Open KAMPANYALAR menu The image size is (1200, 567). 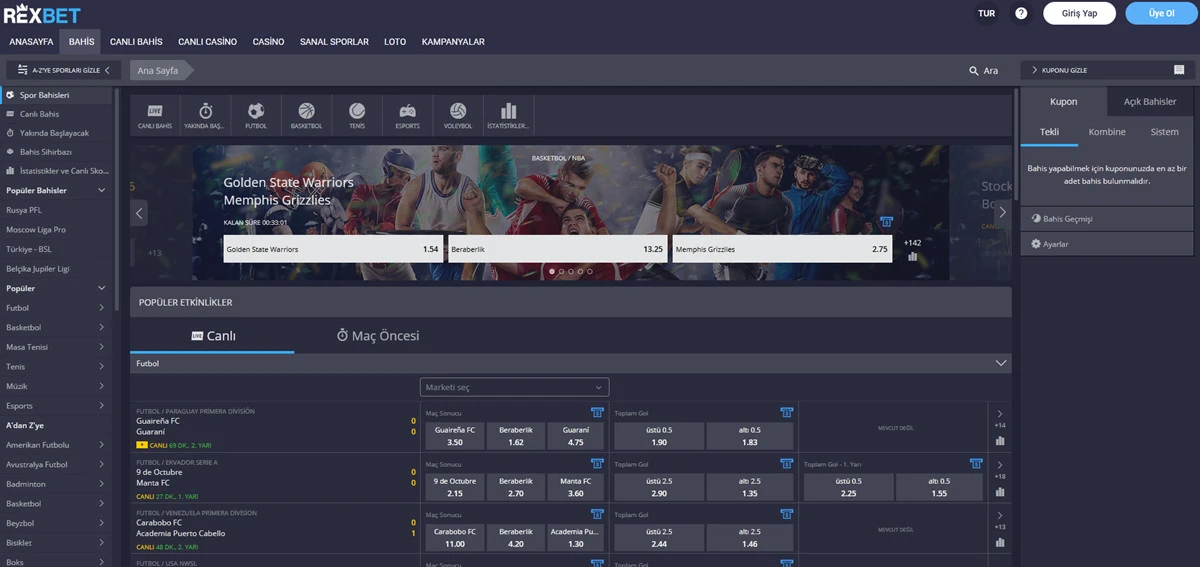(x=453, y=42)
